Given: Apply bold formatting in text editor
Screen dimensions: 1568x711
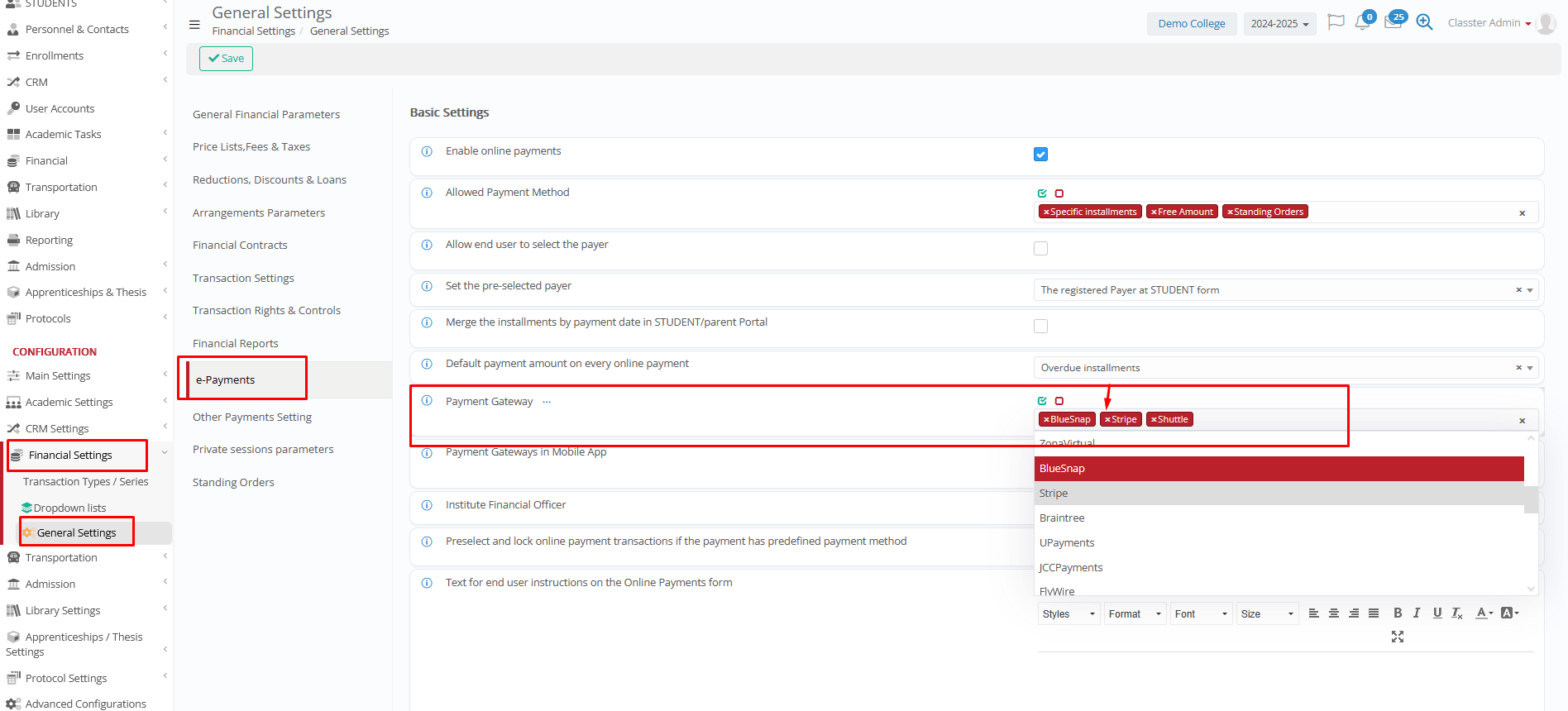Looking at the screenshot, I should coord(1398,613).
